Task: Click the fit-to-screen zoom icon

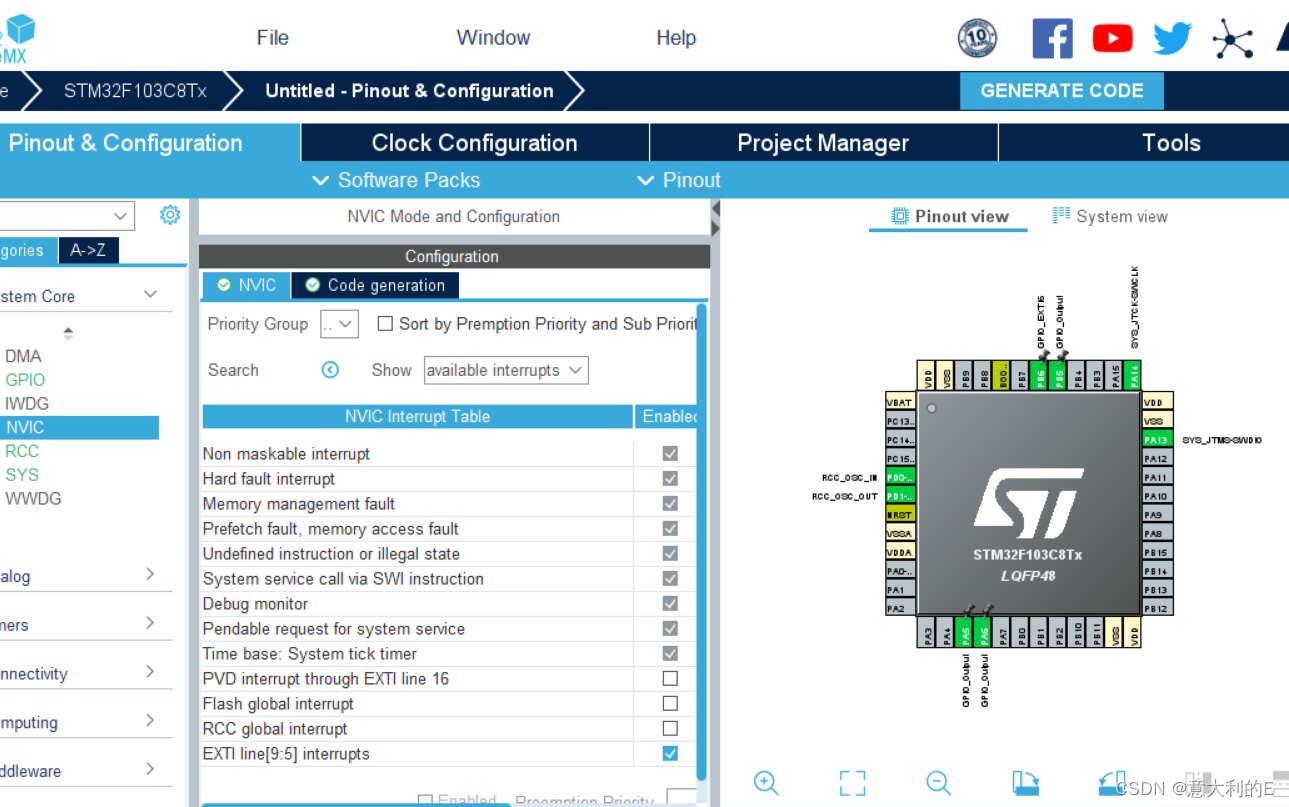Action: coord(852,783)
